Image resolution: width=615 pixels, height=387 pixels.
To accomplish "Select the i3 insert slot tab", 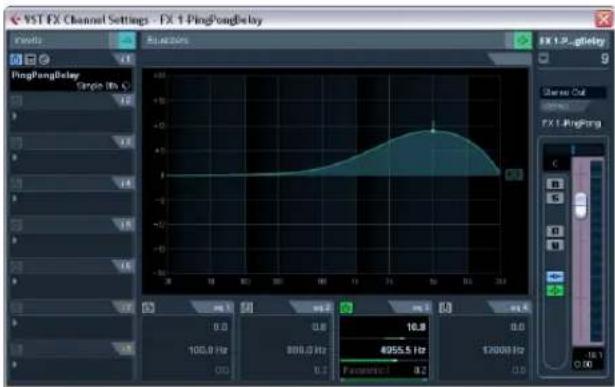I will pyautogui.click(x=125, y=142).
